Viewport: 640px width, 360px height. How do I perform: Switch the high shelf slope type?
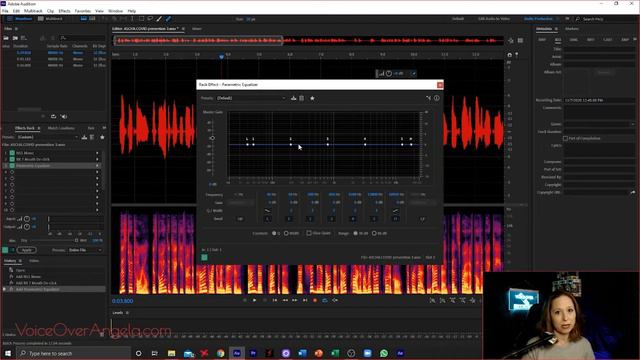(396, 211)
